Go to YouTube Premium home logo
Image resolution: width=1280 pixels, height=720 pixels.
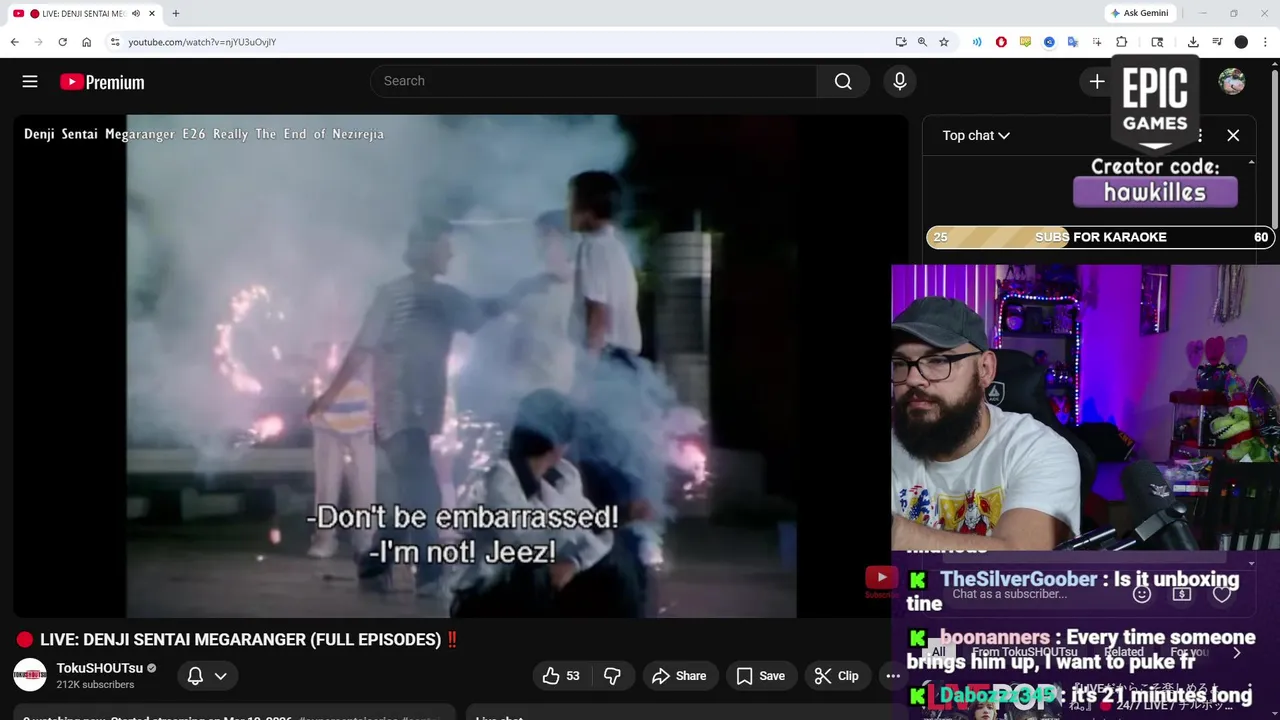click(x=102, y=82)
